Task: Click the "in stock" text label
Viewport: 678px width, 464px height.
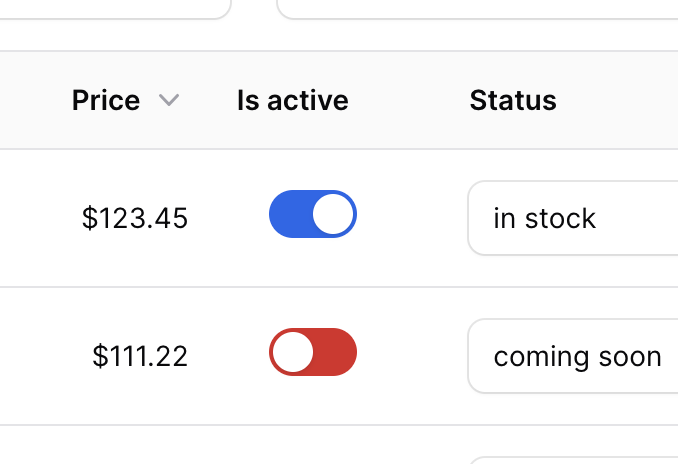Action: (x=545, y=218)
